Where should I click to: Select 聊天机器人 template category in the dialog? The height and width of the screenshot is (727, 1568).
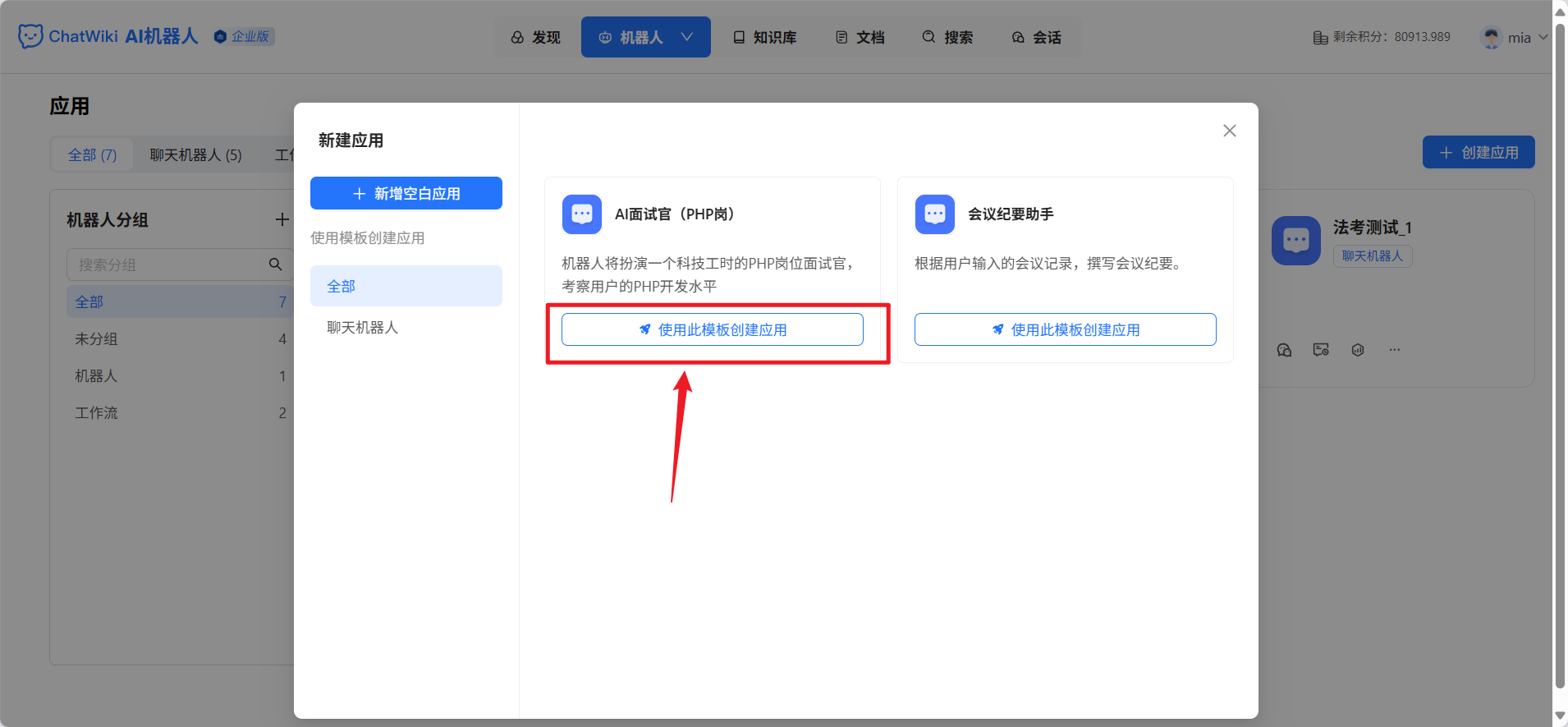tap(406, 327)
